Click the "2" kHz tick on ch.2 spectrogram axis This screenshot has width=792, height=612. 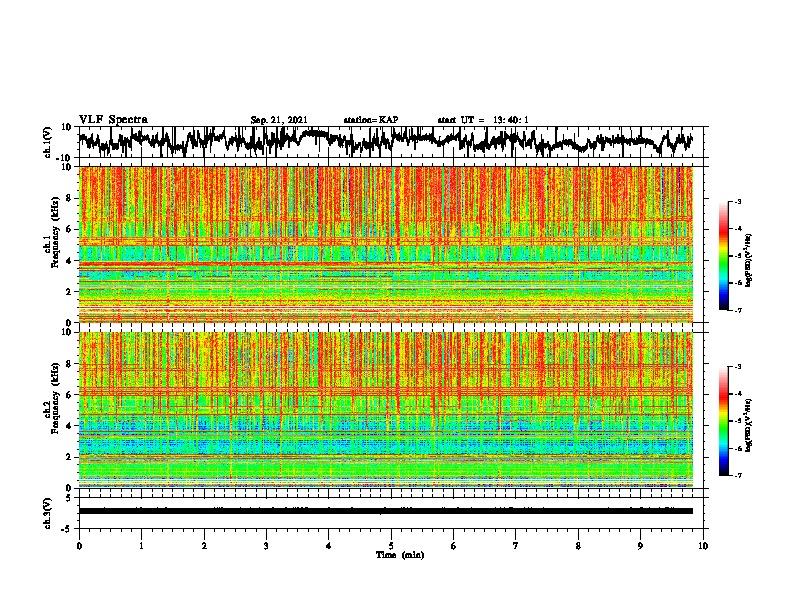coord(69,457)
